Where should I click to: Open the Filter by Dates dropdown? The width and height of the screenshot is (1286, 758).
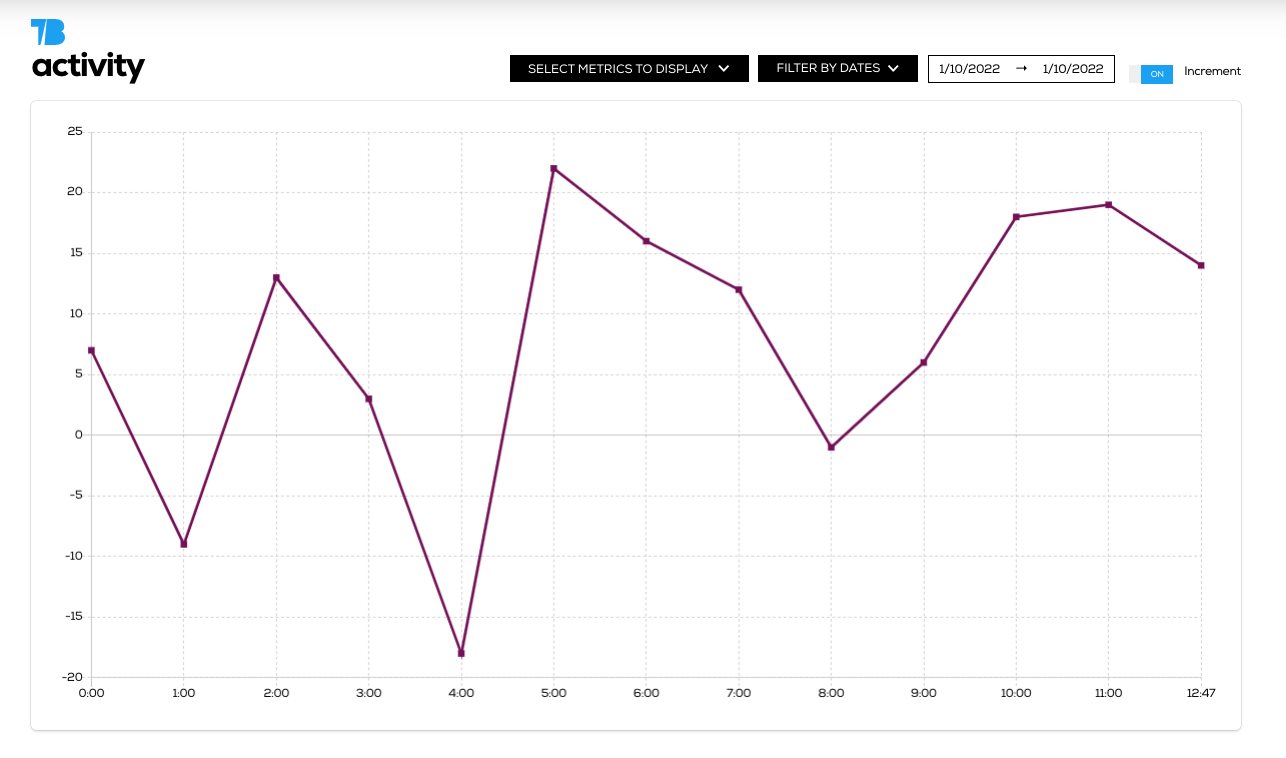point(828,68)
